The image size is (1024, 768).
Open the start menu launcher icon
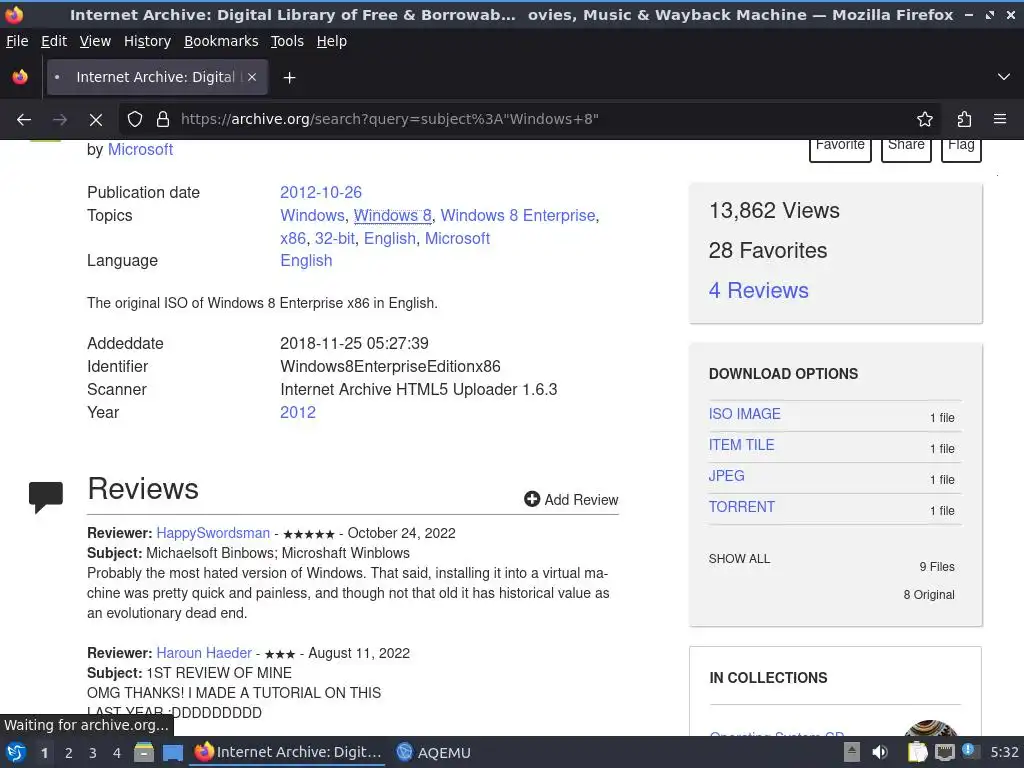[x=16, y=752]
